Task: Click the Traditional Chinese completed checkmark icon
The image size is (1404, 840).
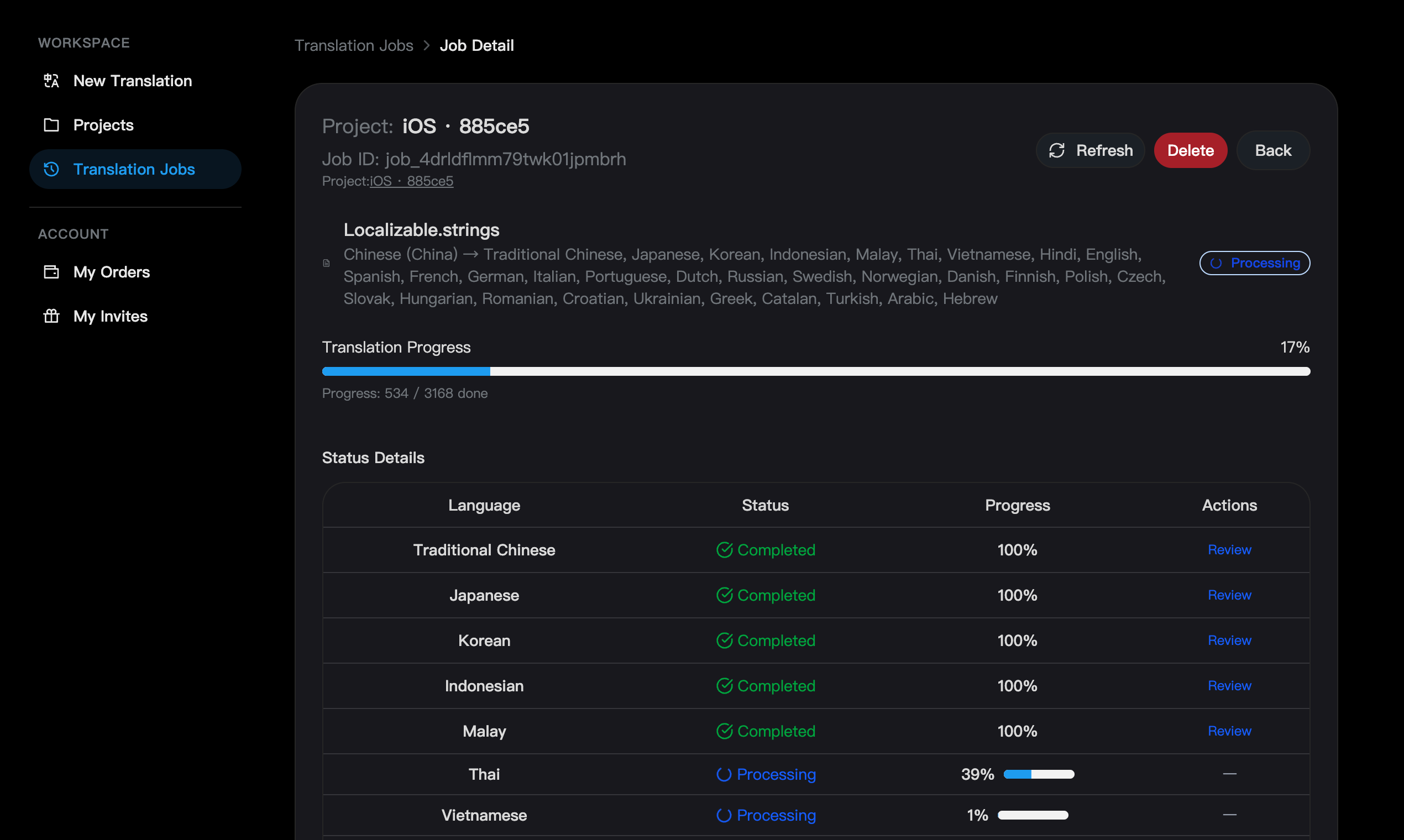Action: coord(724,550)
